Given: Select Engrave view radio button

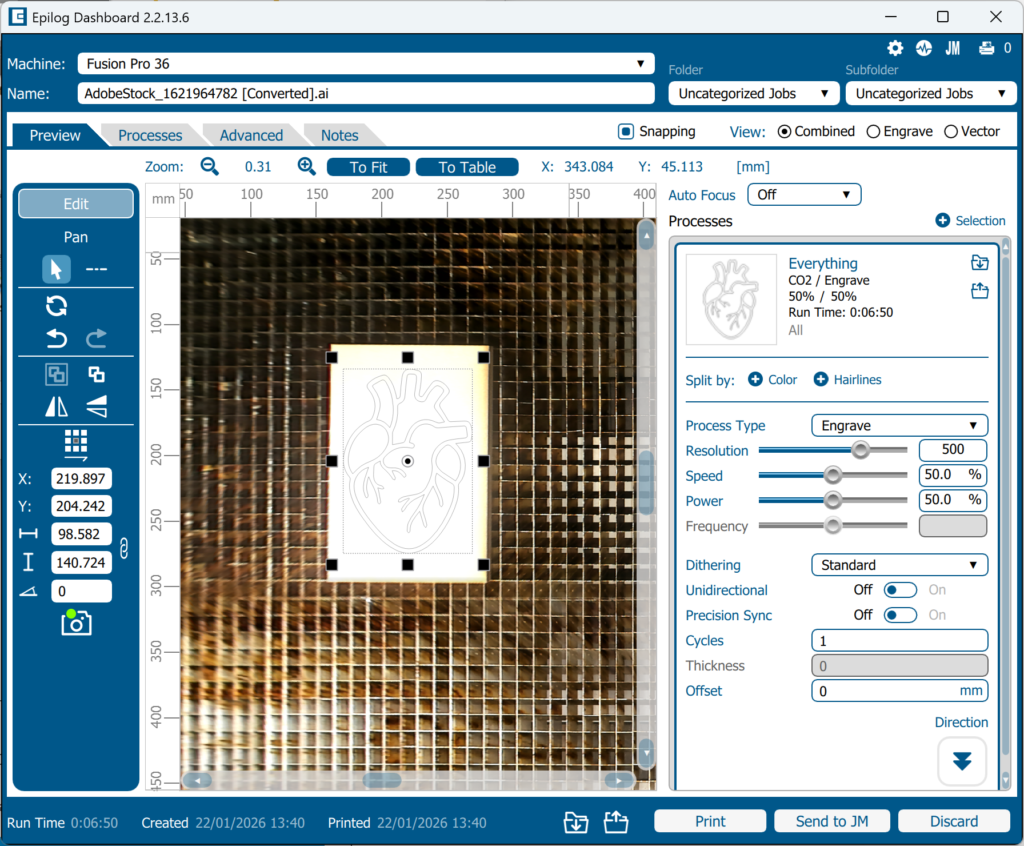Looking at the screenshot, I should [x=873, y=131].
